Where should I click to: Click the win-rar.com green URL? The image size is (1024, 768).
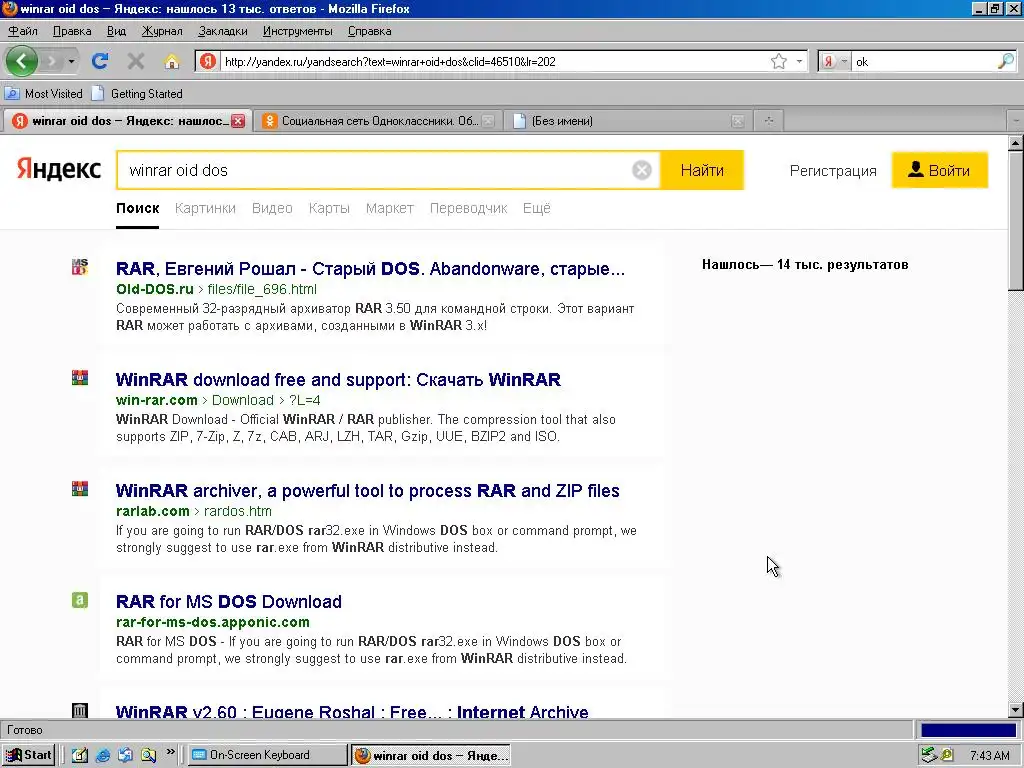[x=157, y=400]
